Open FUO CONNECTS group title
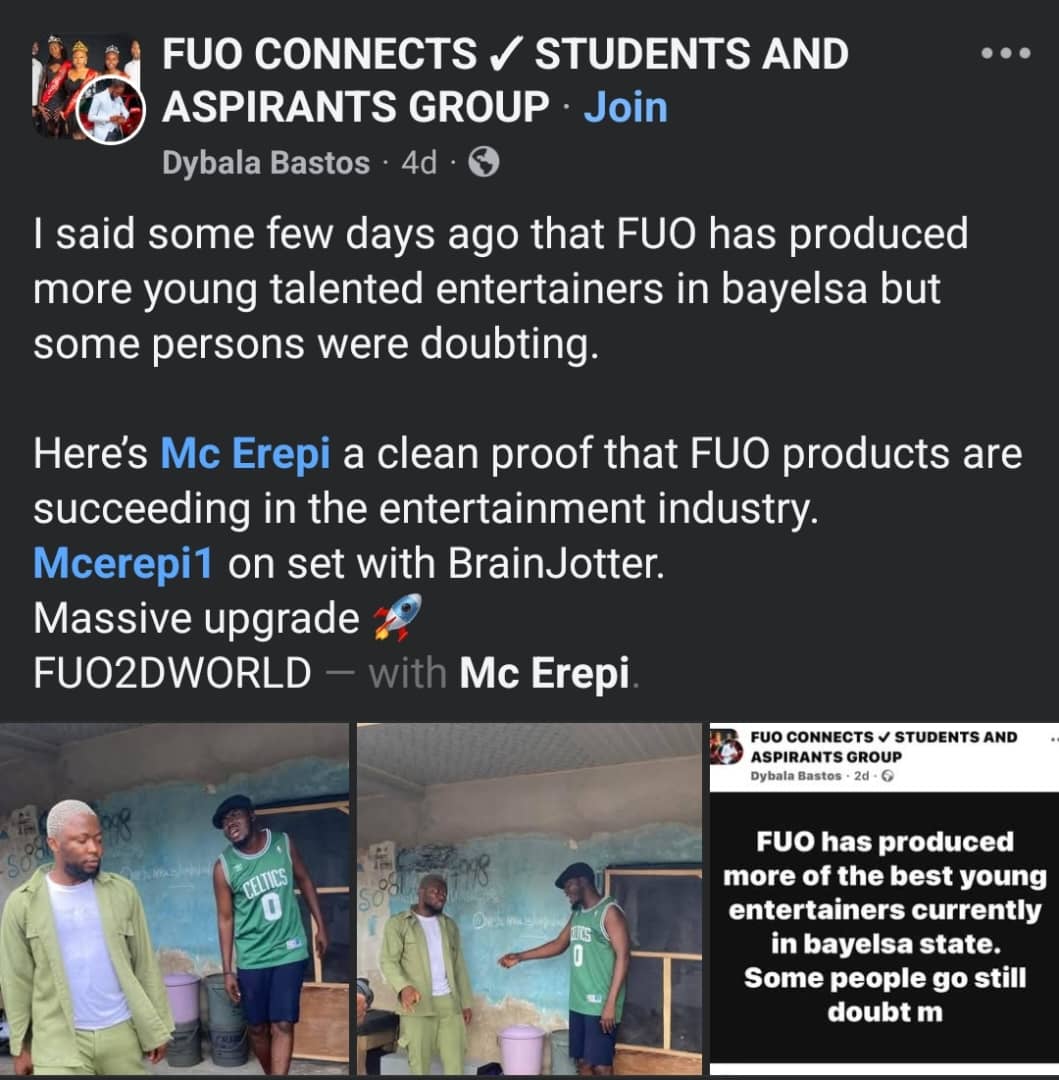This screenshot has height=1080, width=1059. point(505,80)
